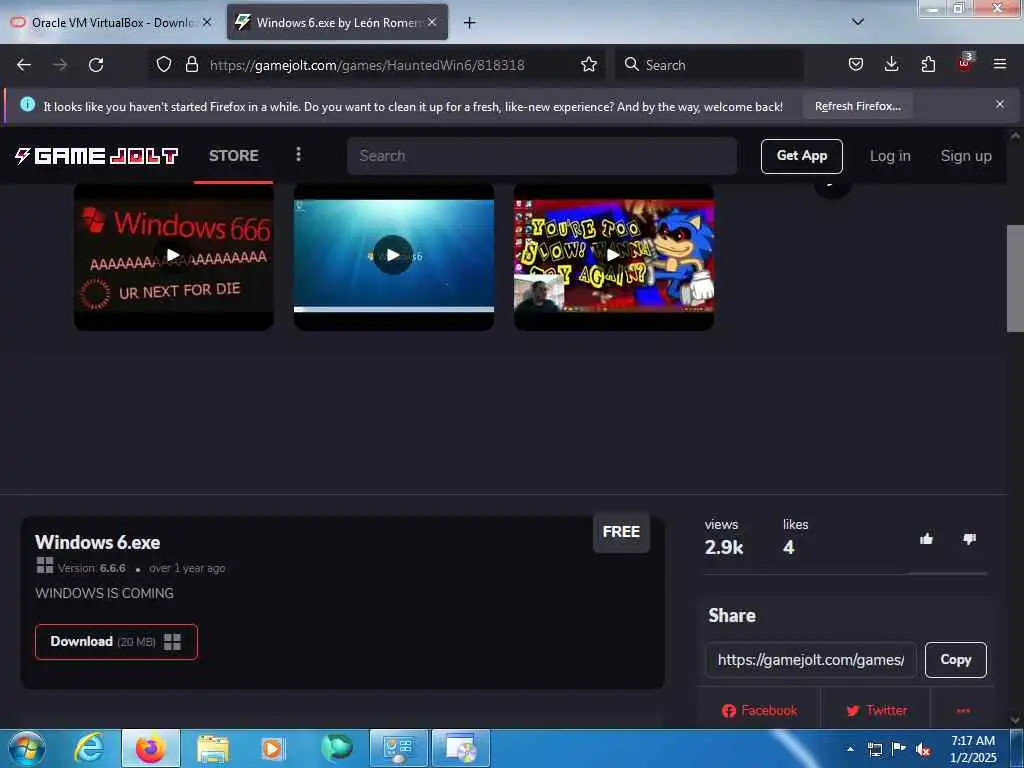Launch Internet Explorer from the taskbar
This screenshot has height=768, width=1024.
click(89, 748)
